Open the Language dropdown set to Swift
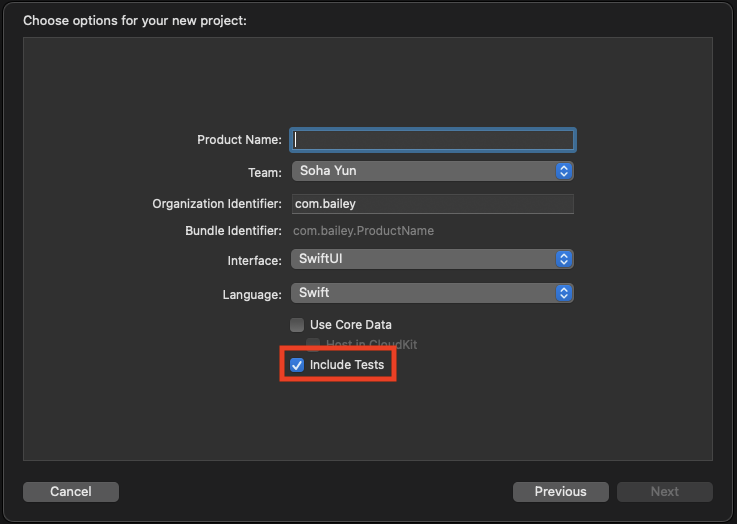Screen dimensions: 737x524 432,293
